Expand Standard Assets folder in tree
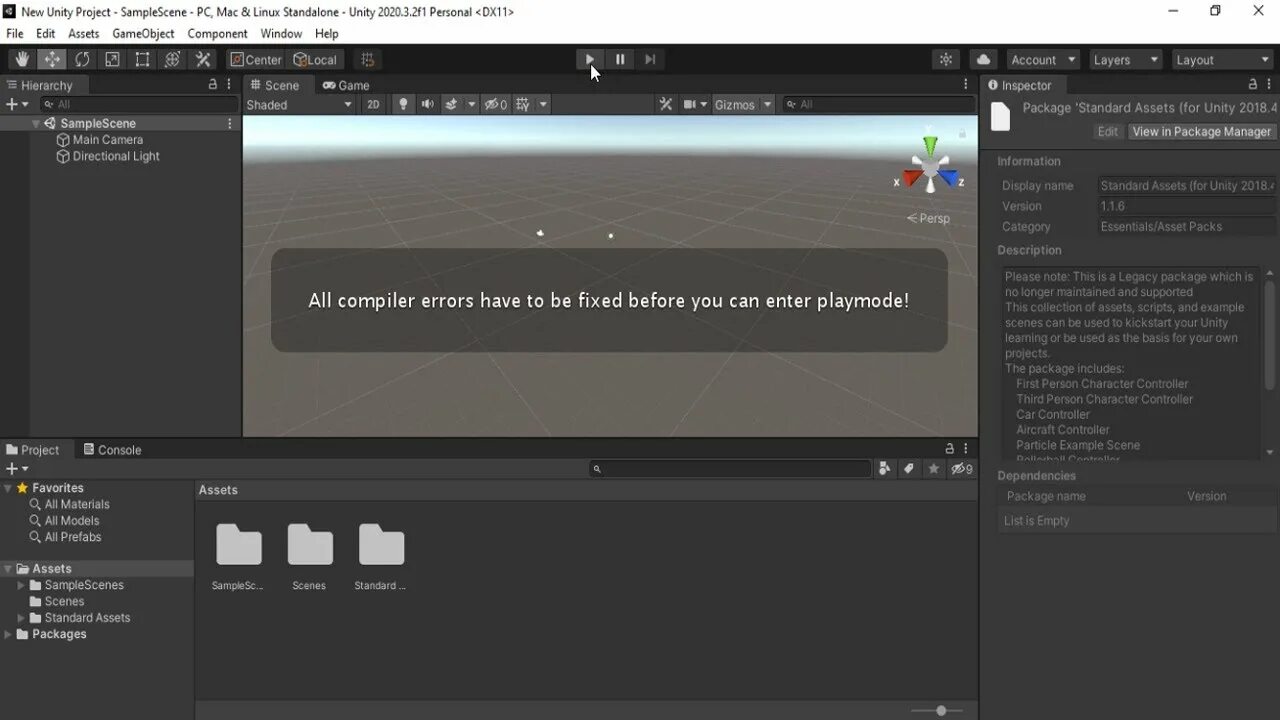1280x720 pixels. coord(21,618)
